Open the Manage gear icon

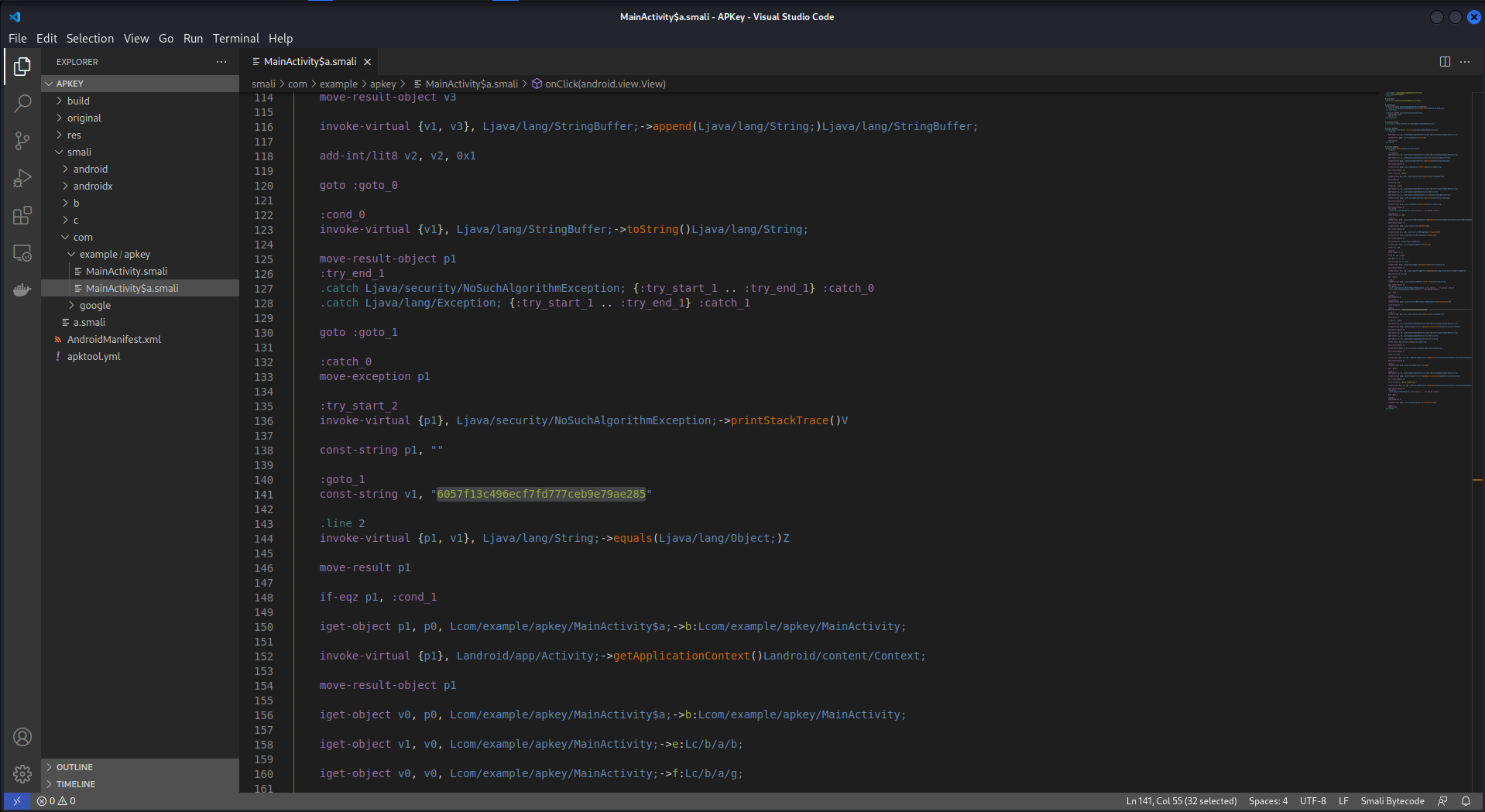22,773
